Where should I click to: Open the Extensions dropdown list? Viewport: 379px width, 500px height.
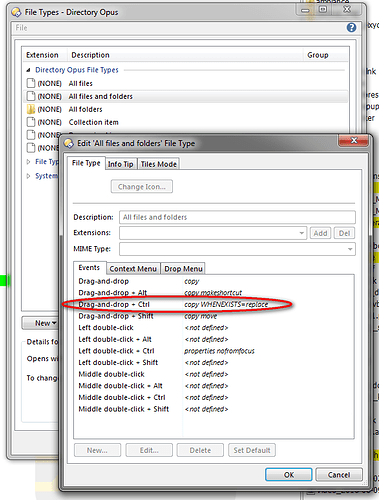[x=301, y=233]
